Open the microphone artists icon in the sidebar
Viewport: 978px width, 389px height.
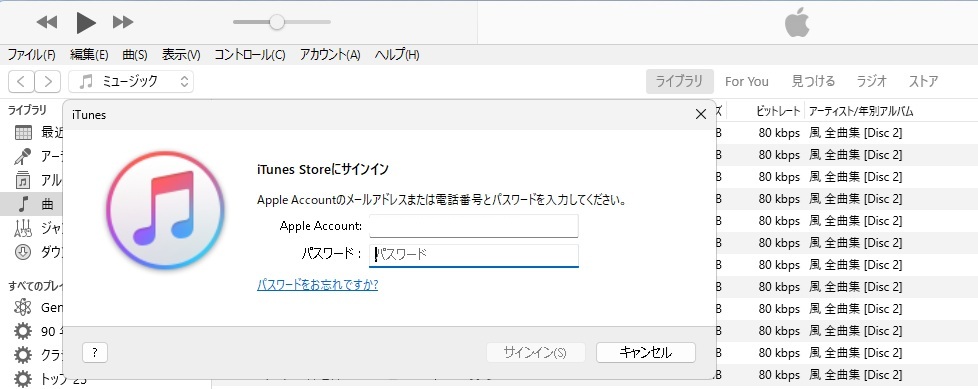click(23, 156)
